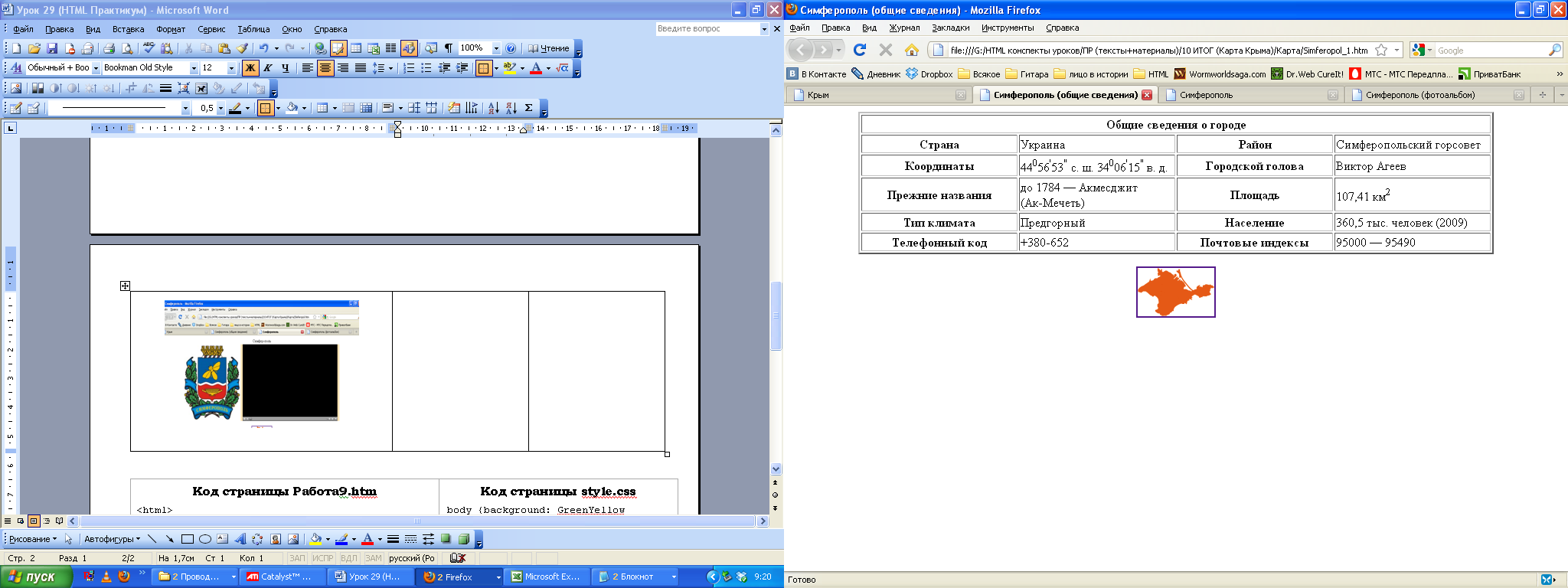Undo the last action in Word
The image size is (1568, 588).
[263, 48]
